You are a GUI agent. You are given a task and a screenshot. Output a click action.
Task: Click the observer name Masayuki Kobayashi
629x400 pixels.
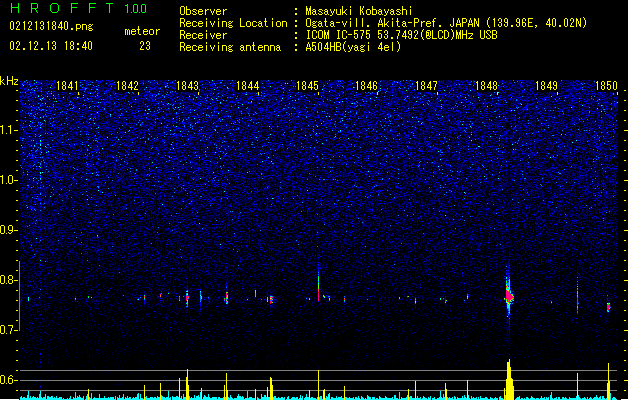tap(359, 11)
